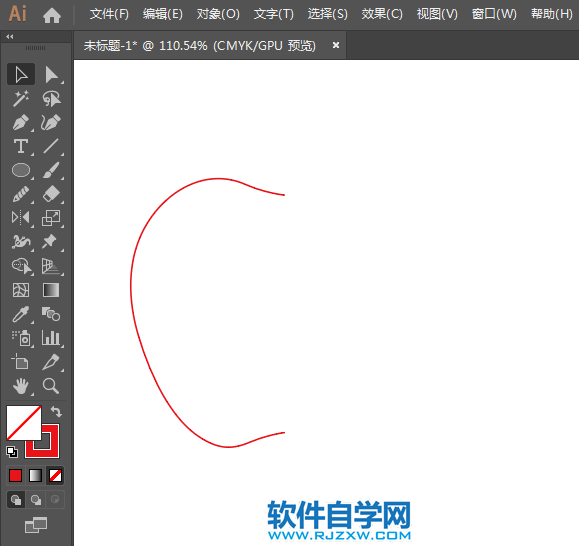Select the Eraser tool
Viewport: 579px width, 546px height.
[x=51, y=194]
